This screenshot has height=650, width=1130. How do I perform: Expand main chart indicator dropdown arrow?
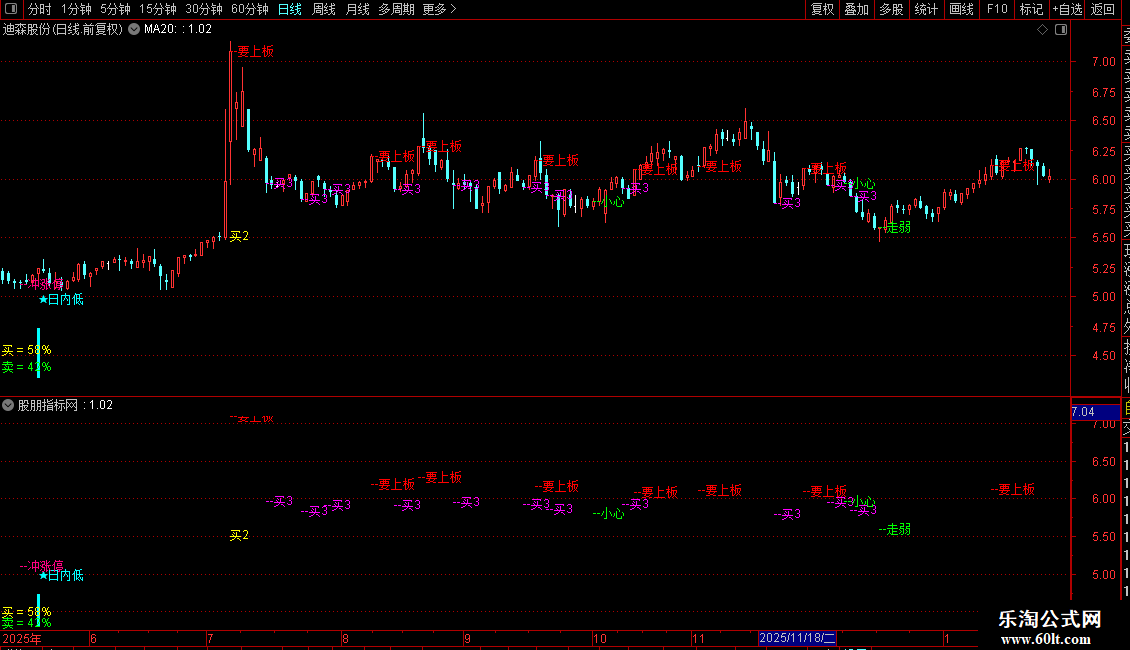[x=134, y=29]
